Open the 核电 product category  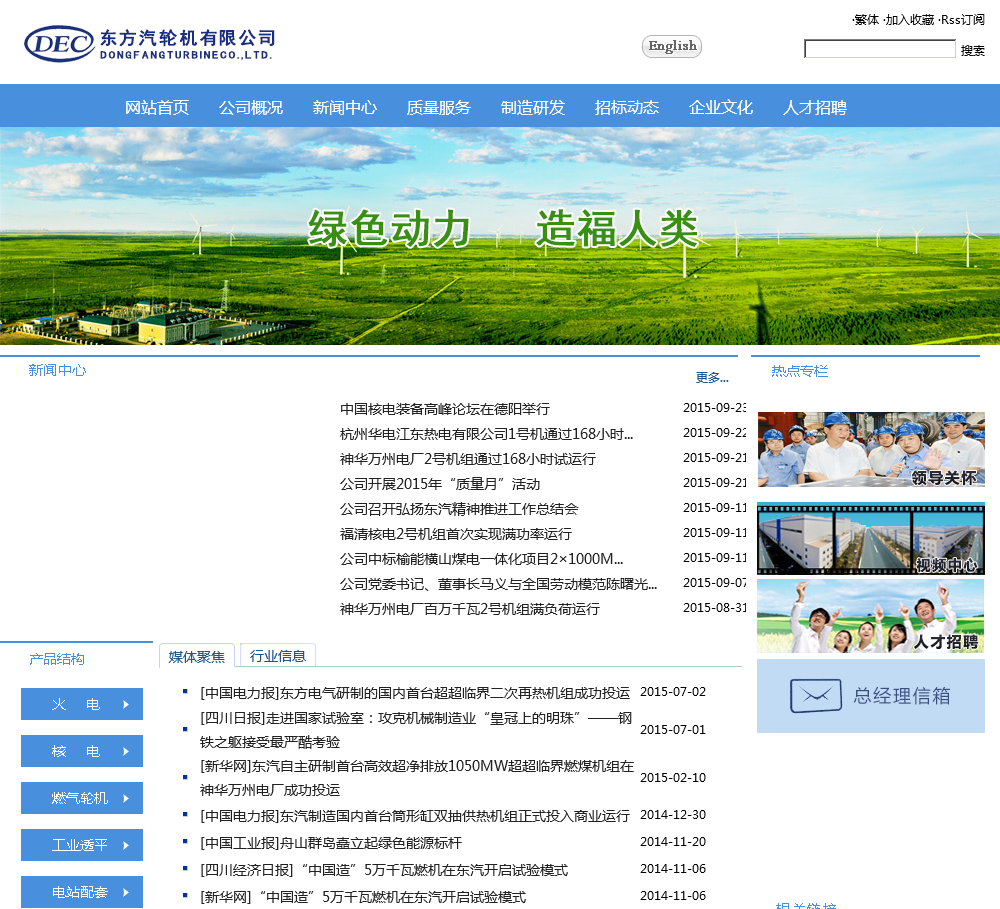click(82, 751)
